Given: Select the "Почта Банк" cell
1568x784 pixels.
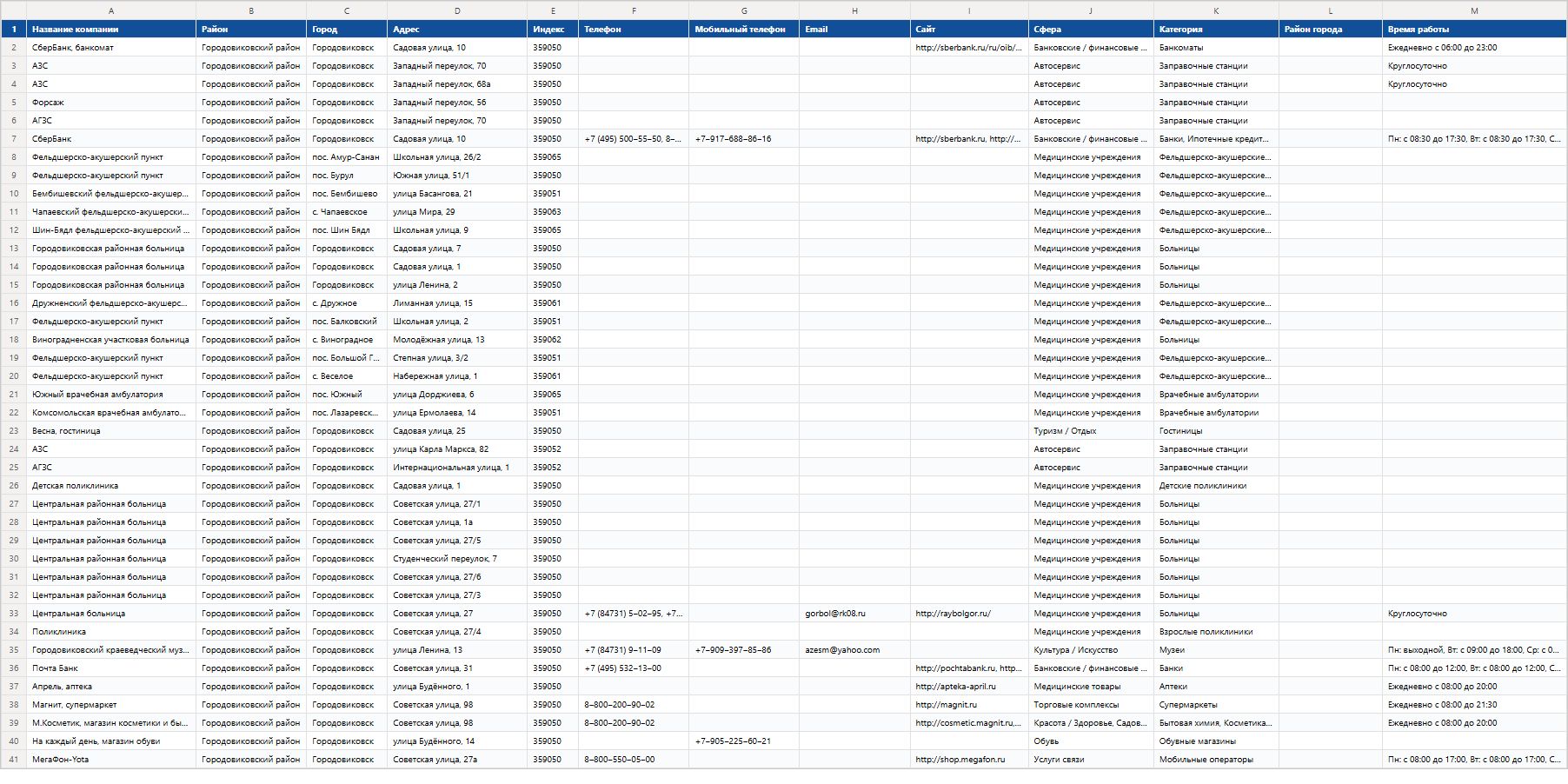Looking at the screenshot, I should [111, 668].
